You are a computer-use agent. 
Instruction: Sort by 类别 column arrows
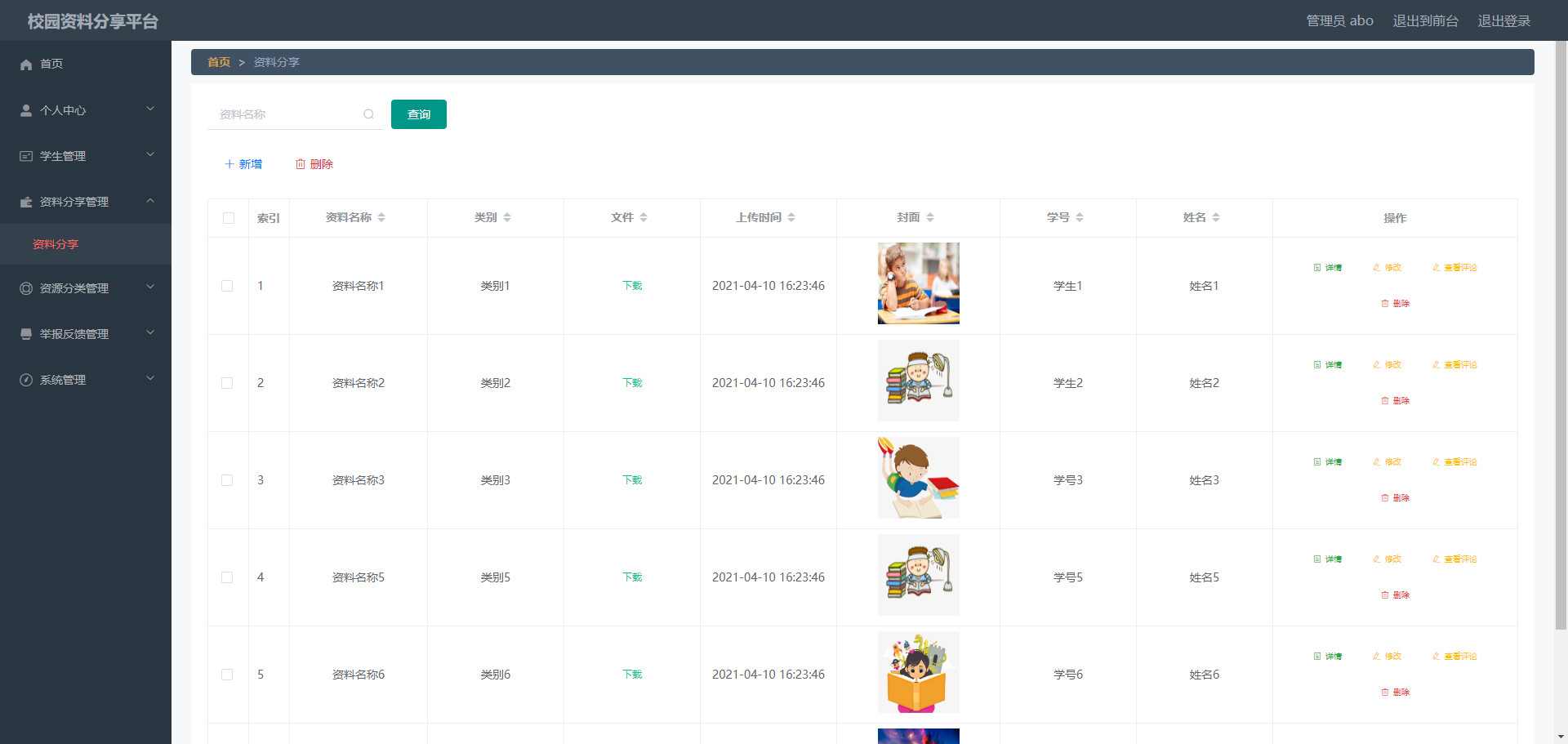click(507, 217)
